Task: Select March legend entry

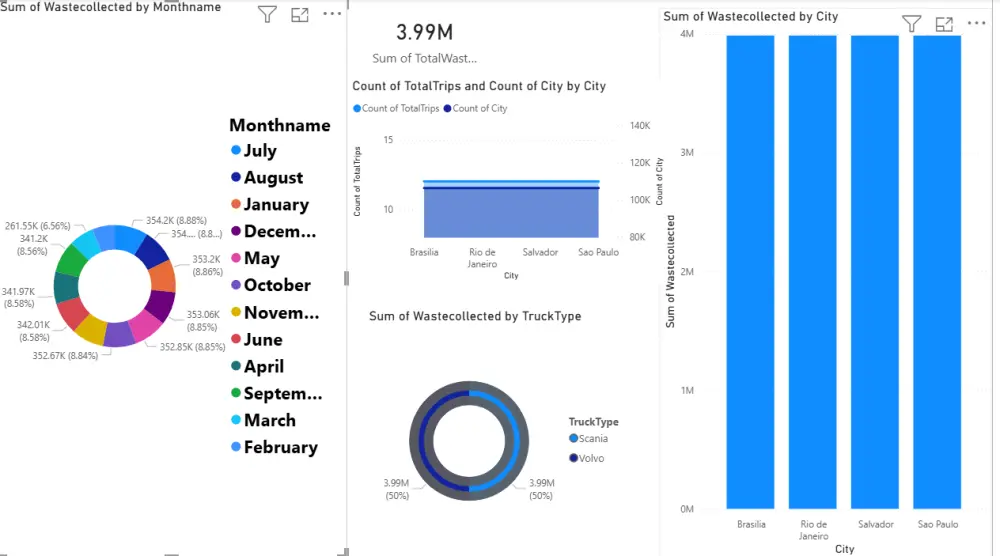Action: coord(263,420)
